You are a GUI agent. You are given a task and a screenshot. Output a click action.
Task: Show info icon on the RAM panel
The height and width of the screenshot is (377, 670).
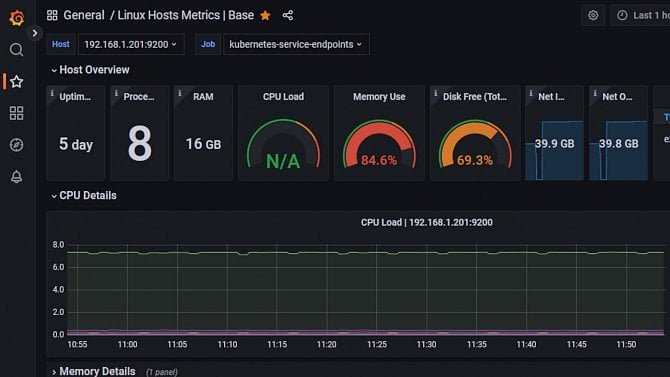(x=180, y=93)
